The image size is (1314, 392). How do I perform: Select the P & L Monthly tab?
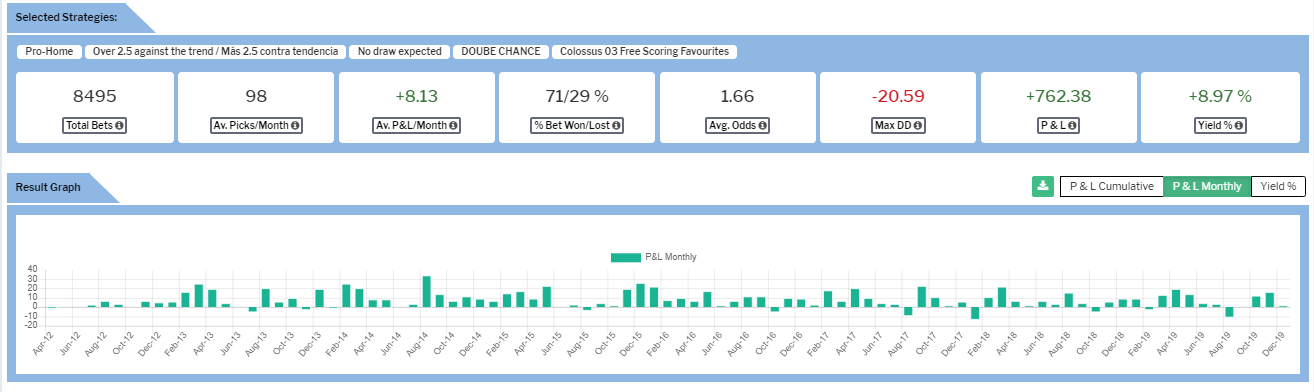(1207, 186)
